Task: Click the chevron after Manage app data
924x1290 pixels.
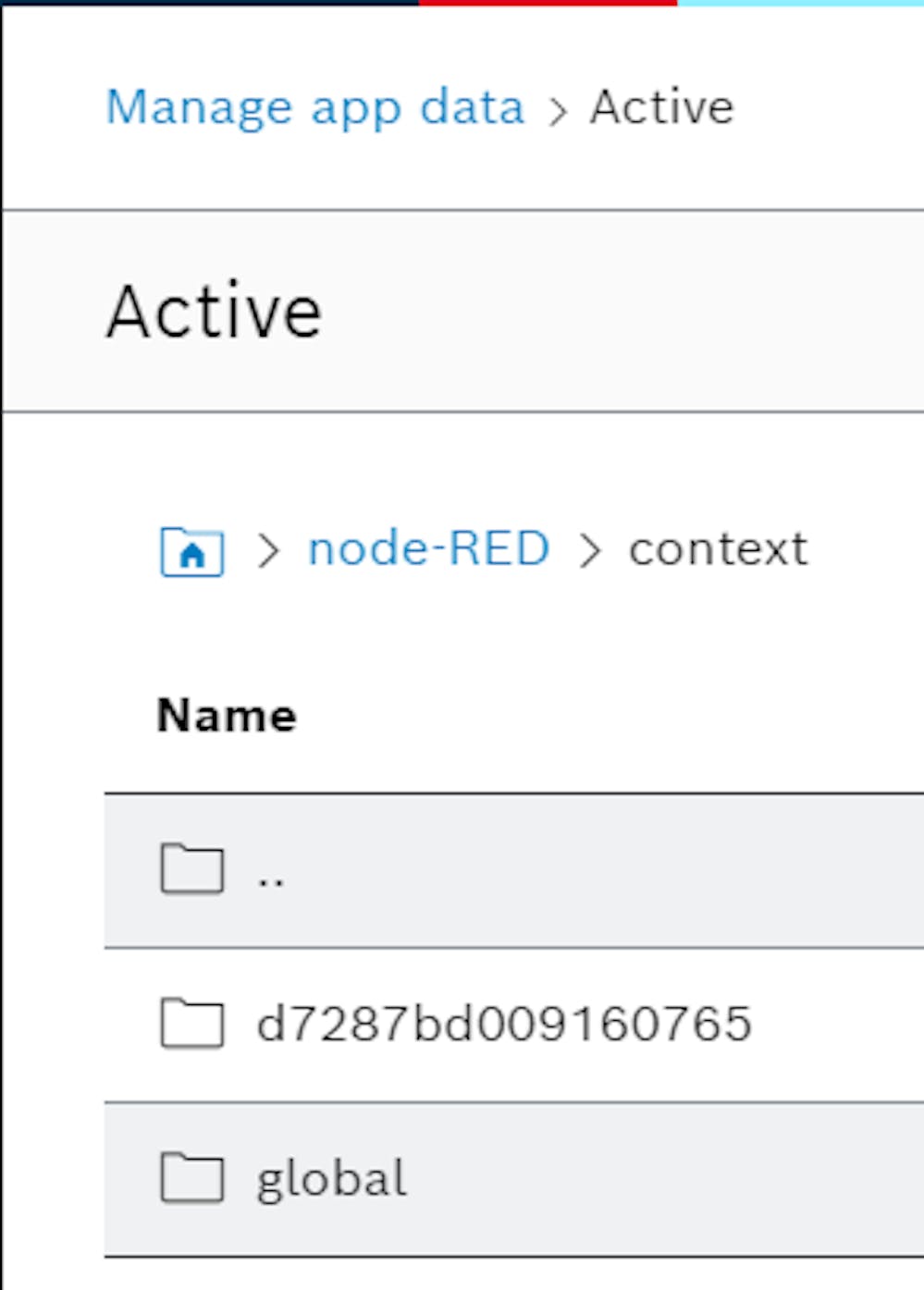Action: click(557, 111)
